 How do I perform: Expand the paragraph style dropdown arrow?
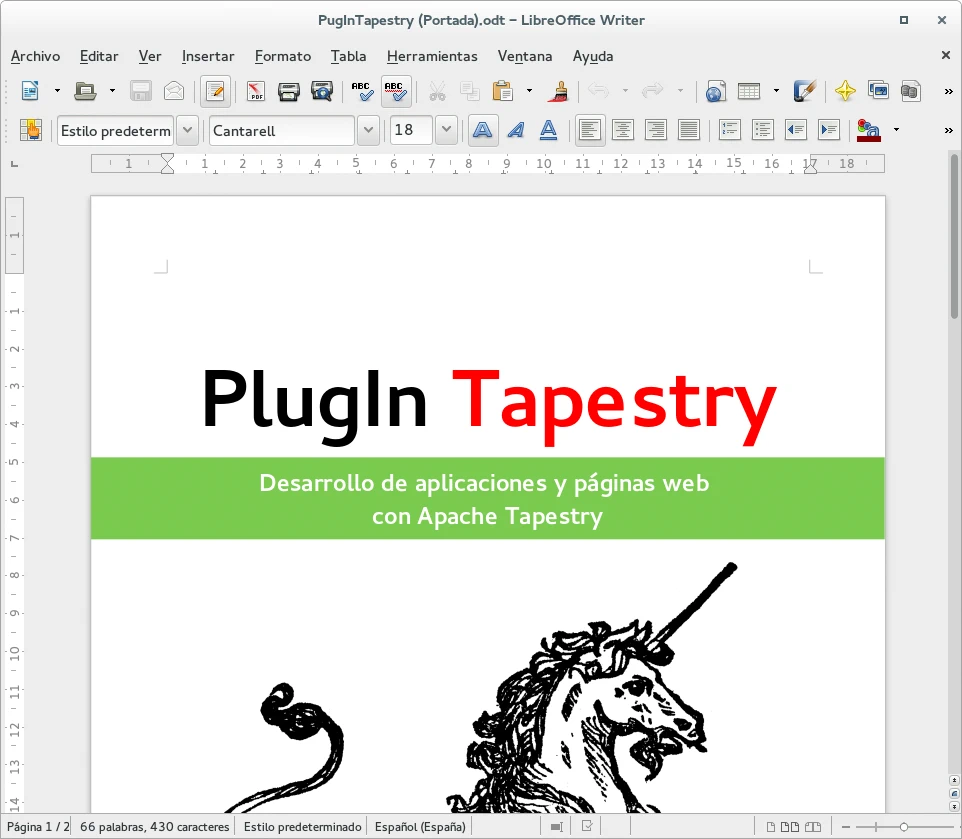[x=187, y=130]
